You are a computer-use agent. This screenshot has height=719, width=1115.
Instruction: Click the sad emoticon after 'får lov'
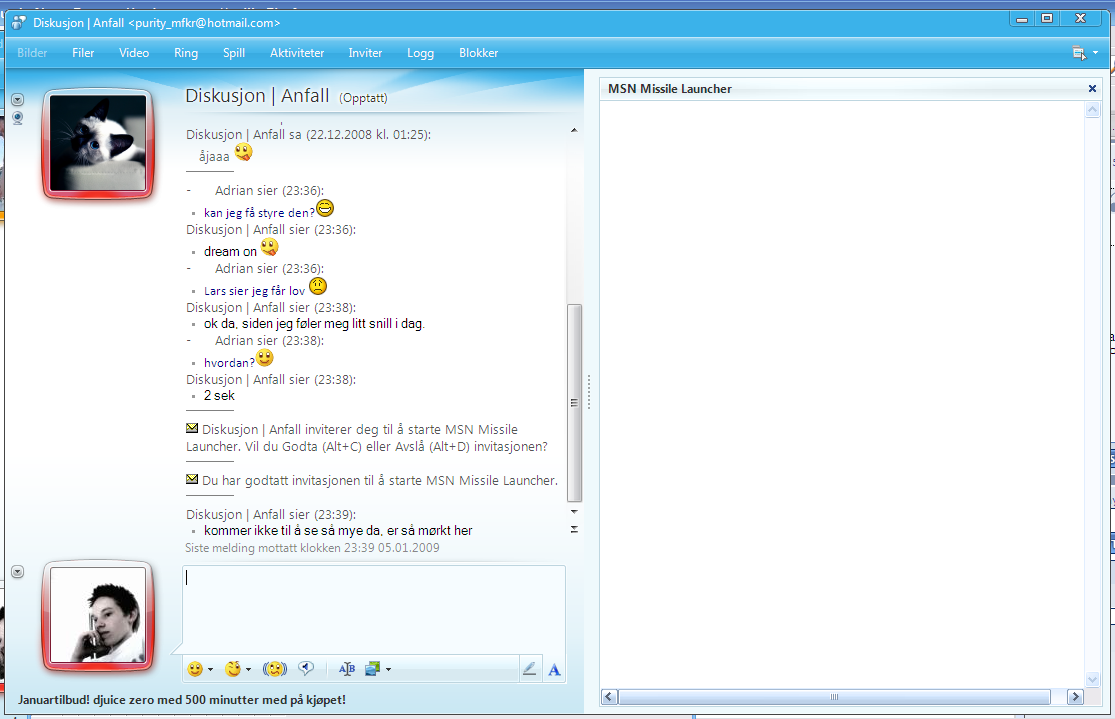tap(318, 287)
